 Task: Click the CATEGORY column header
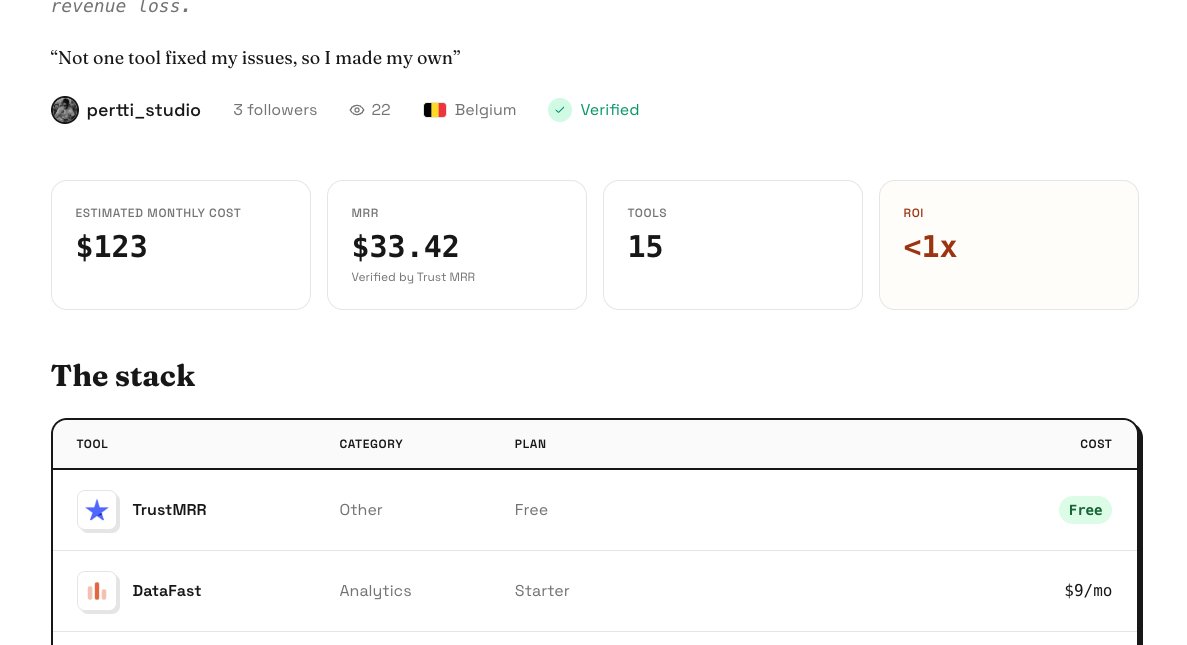[x=371, y=444]
